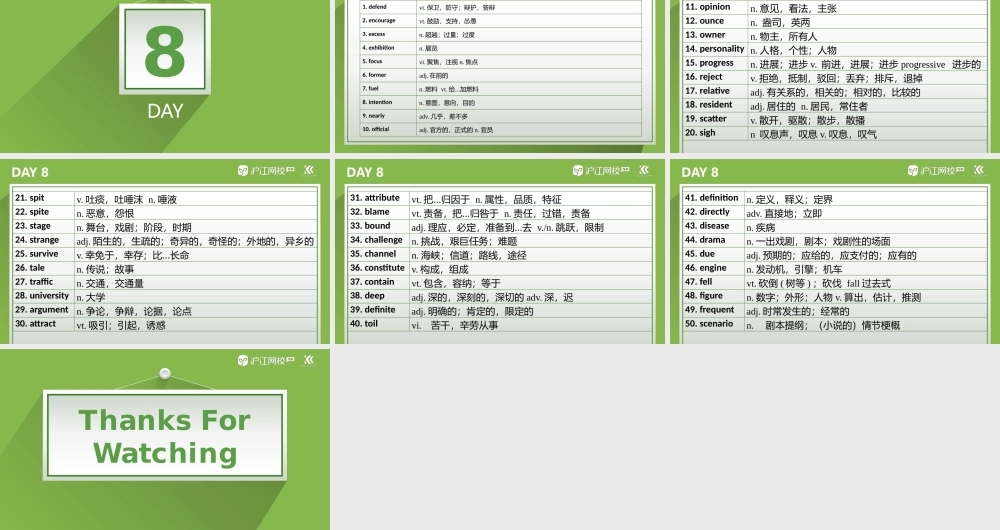
Task: Click the word '16. reject'
Action: point(703,77)
